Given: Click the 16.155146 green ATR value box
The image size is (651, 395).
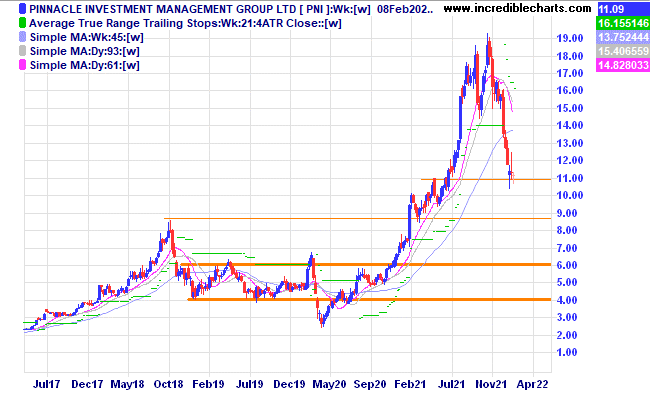Looking at the screenshot, I should (623, 23).
